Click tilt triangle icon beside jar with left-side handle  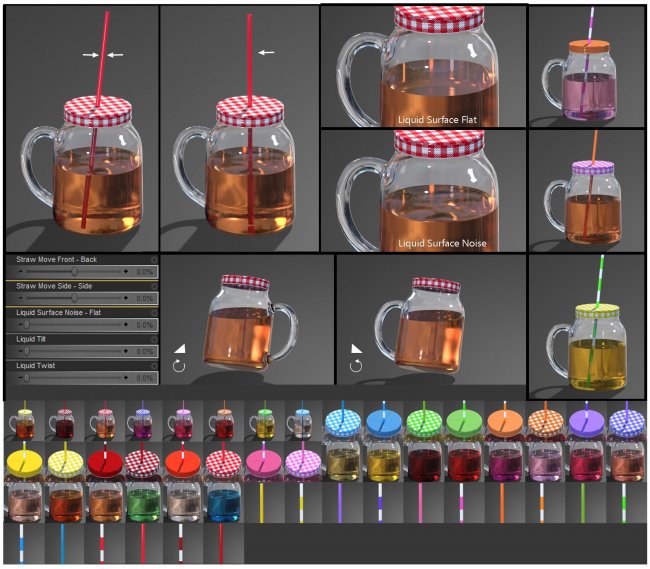(x=355, y=348)
